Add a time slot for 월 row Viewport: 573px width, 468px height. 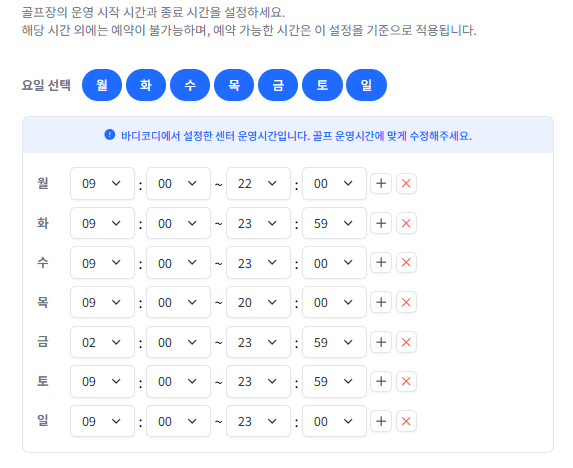pyautogui.click(x=381, y=183)
